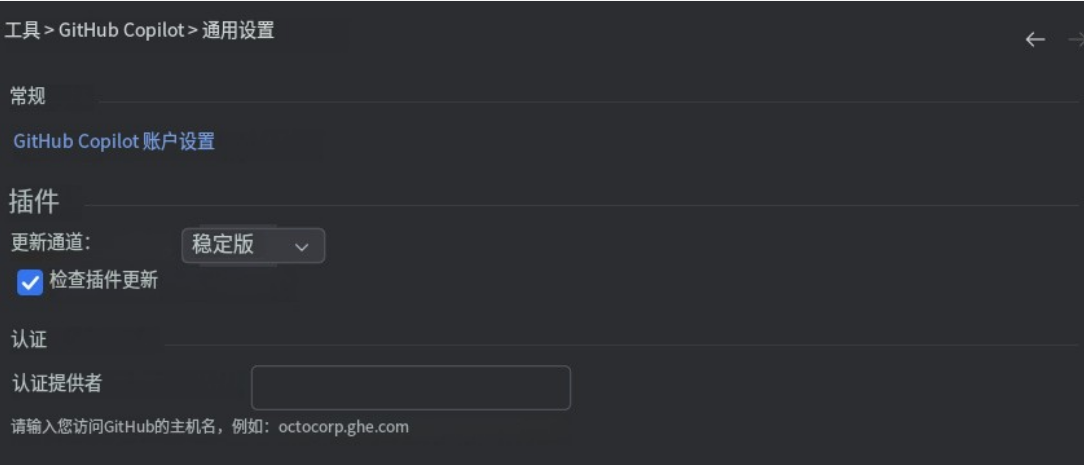Click the 常规 section heading

pyautogui.click(x=28, y=96)
